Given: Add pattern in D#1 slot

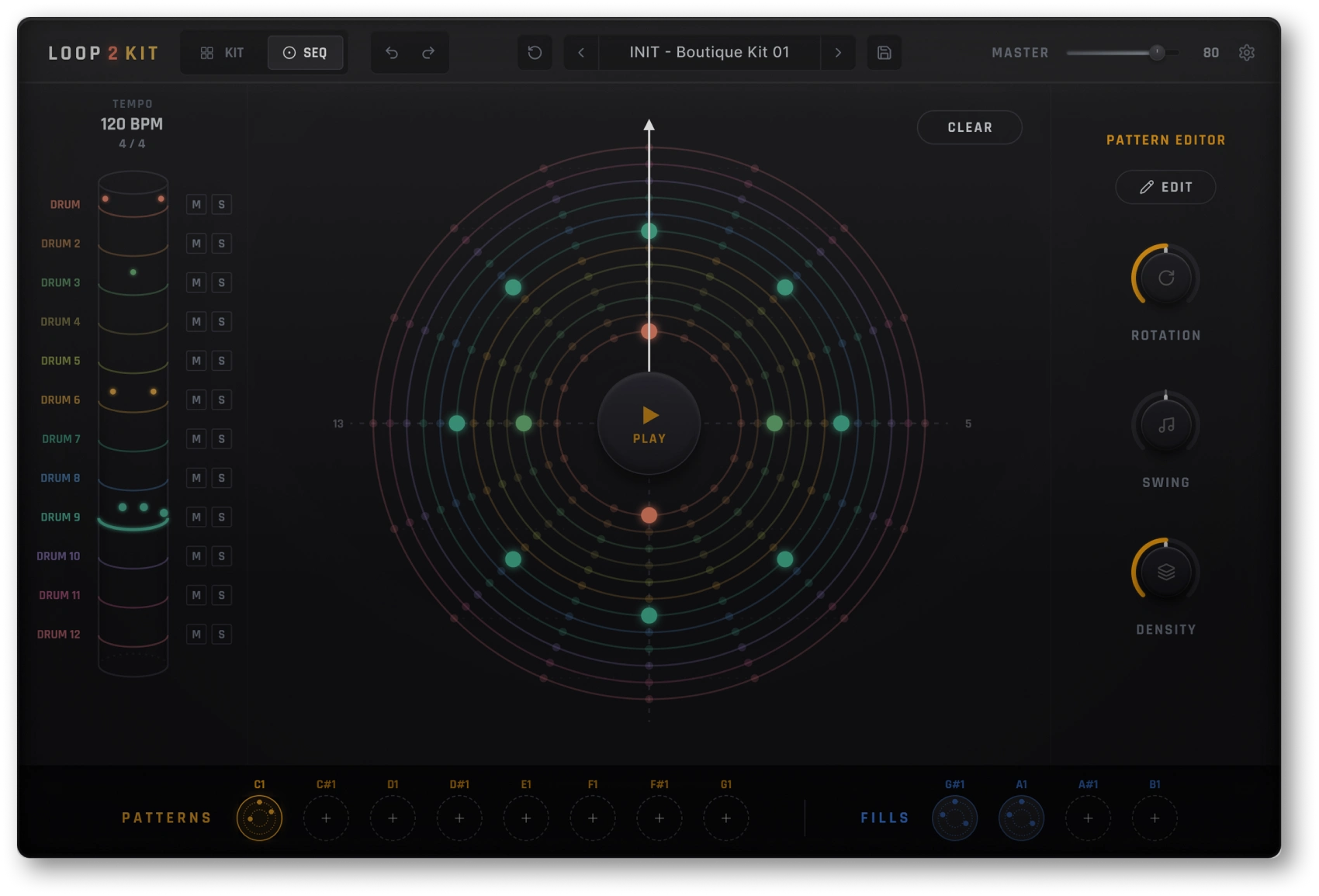Looking at the screenshot, I should coord(459,818).
